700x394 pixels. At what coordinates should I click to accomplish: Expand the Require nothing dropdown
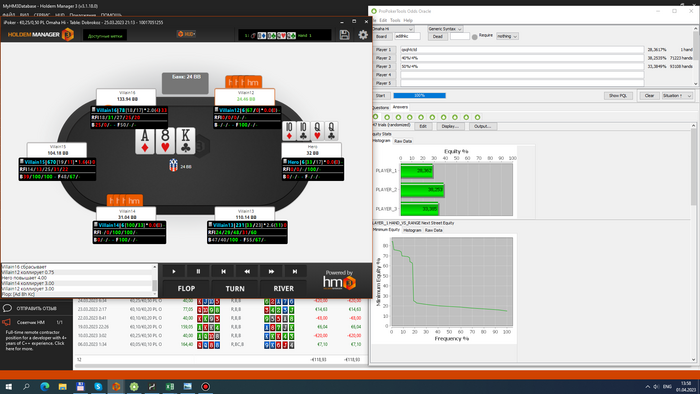click(x=507, y=36)
